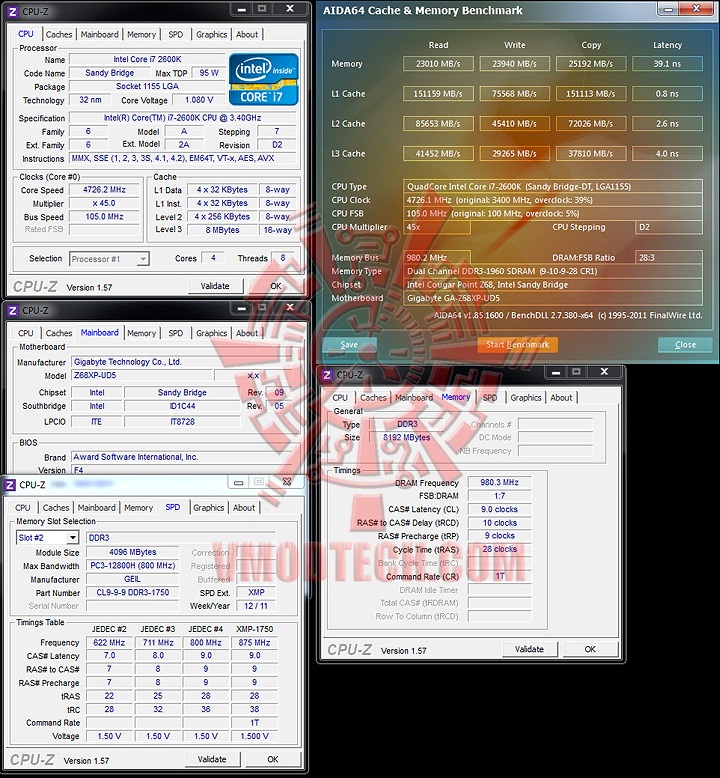
Task: Click the motherboard Model field Z68XP-UD5
Action: (x=142, y=376)
